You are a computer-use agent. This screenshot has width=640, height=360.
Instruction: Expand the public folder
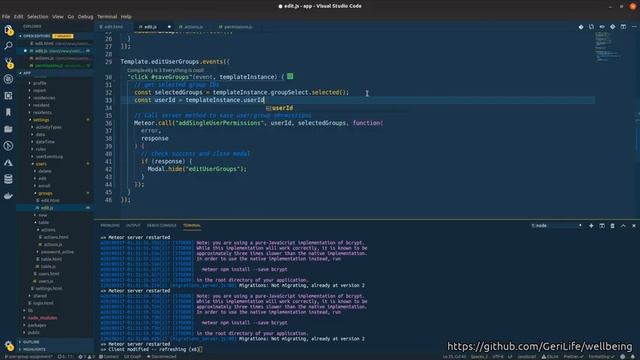click(x=33, y=333)
